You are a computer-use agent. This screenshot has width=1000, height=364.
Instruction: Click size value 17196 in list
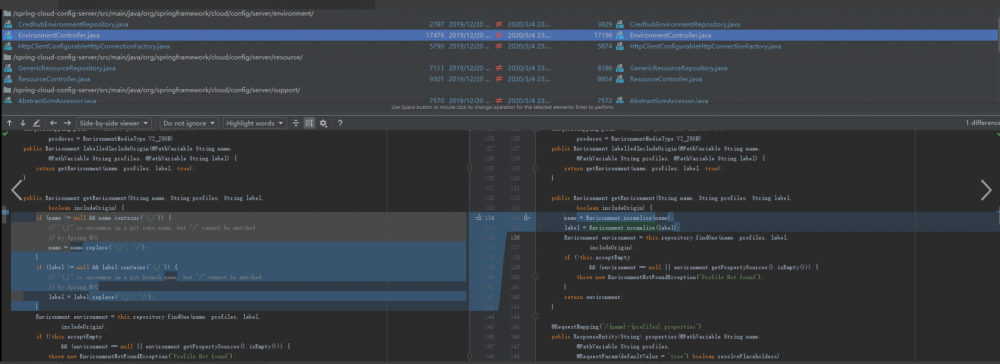tap(603, 35)
